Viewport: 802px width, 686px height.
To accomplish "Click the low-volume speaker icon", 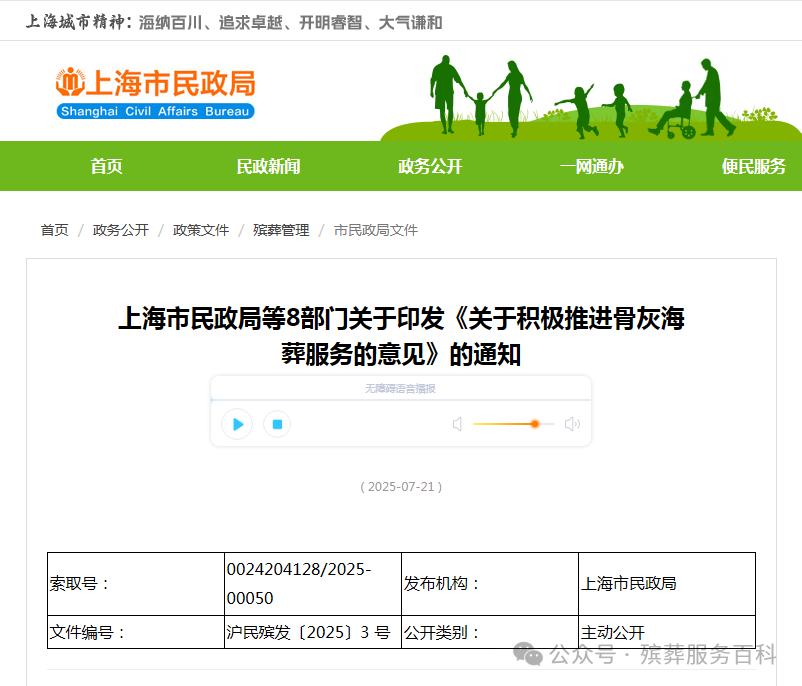I will (458, 424).
